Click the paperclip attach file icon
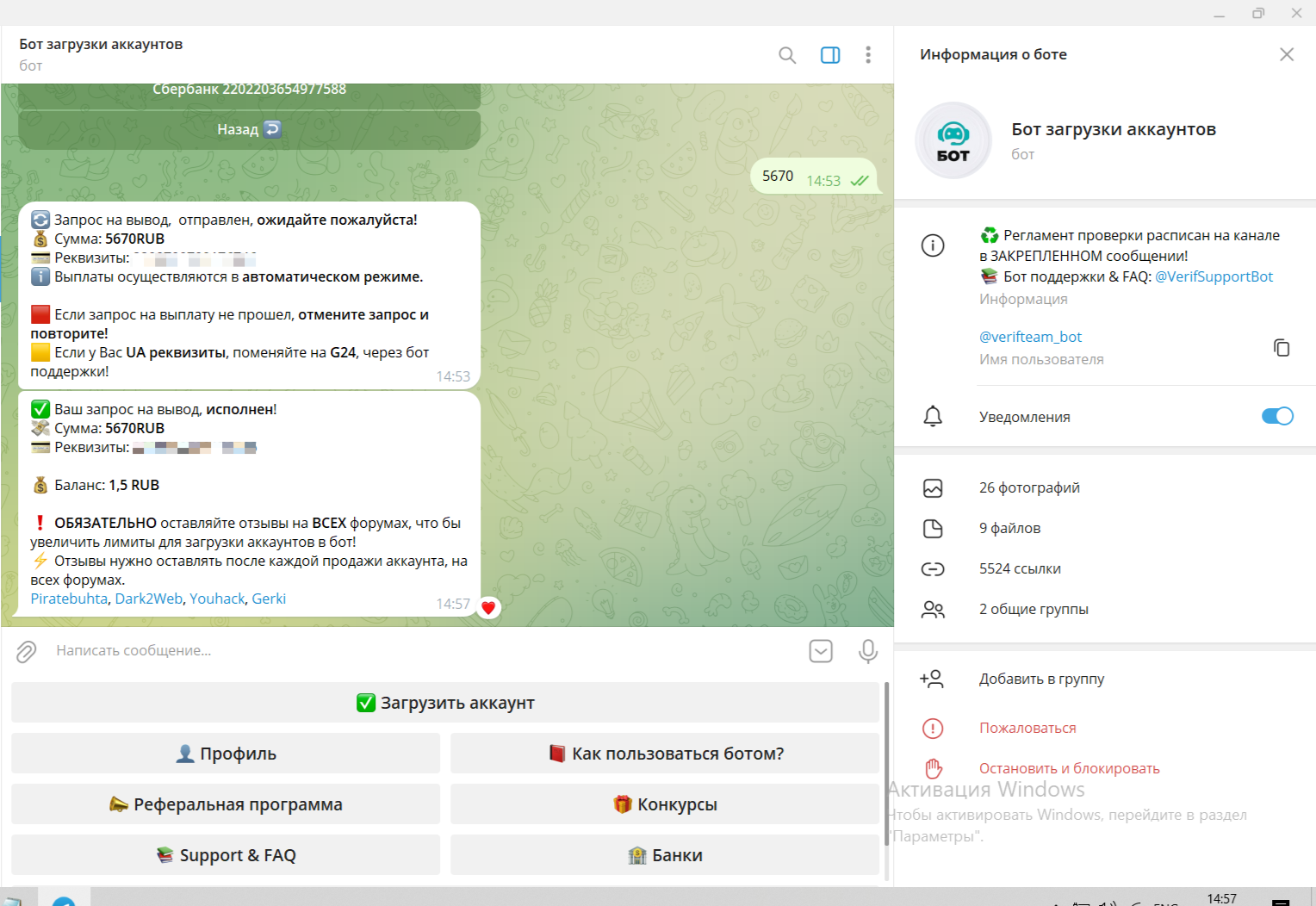 pyautogui.click(x=27, y=652)
